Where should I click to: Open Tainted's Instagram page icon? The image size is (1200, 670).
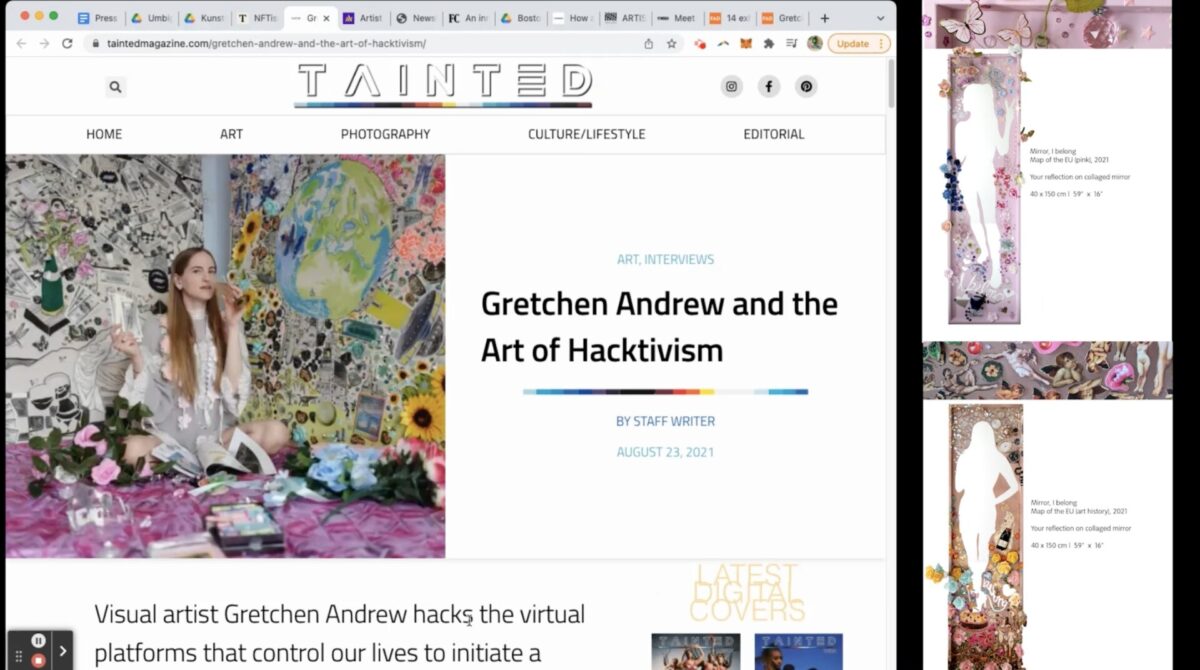coord(731,87)
